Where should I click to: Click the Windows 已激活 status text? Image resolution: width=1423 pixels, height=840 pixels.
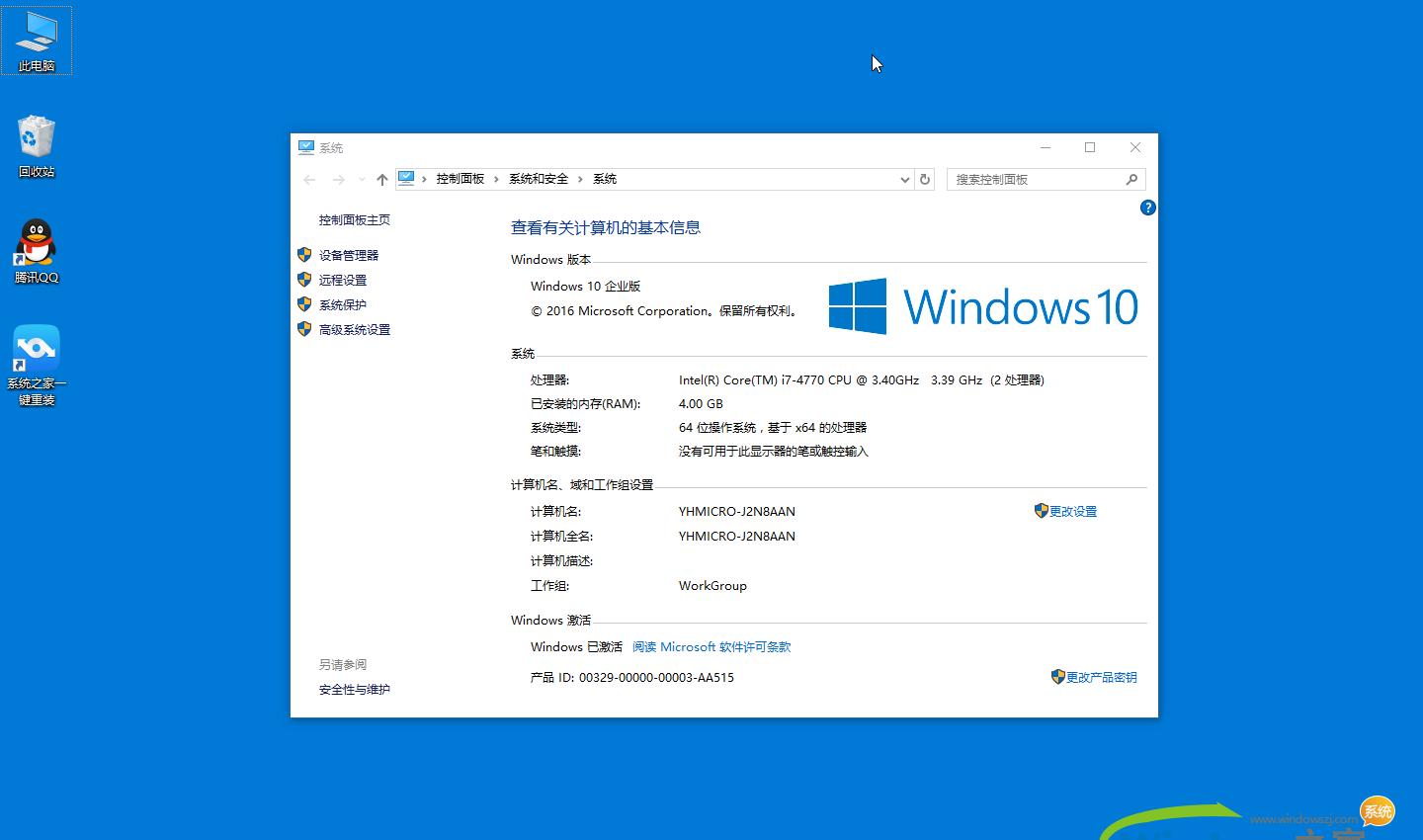[577, 646]
